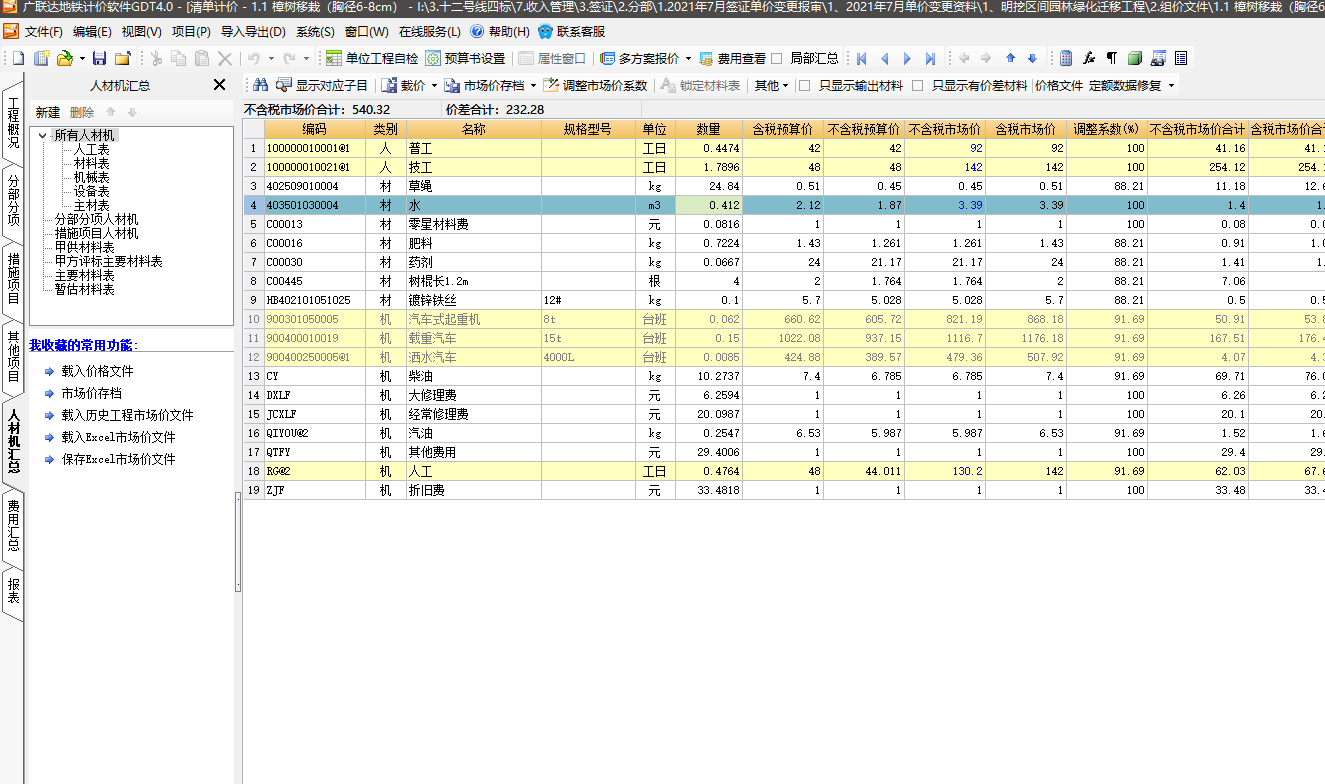Image resolution: width=1325 pixels, height=784 pixels.
Task: Click 显示对应子目 toolbar item
Action: (x=322, y=86)
